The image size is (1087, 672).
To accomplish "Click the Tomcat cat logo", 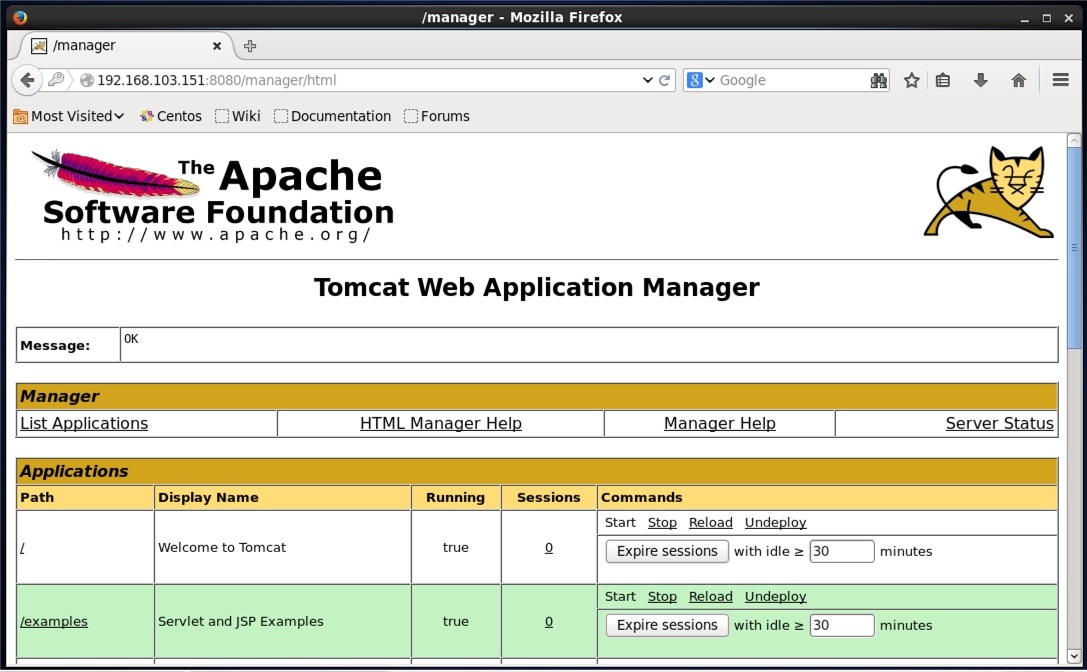I will point(989,192).
